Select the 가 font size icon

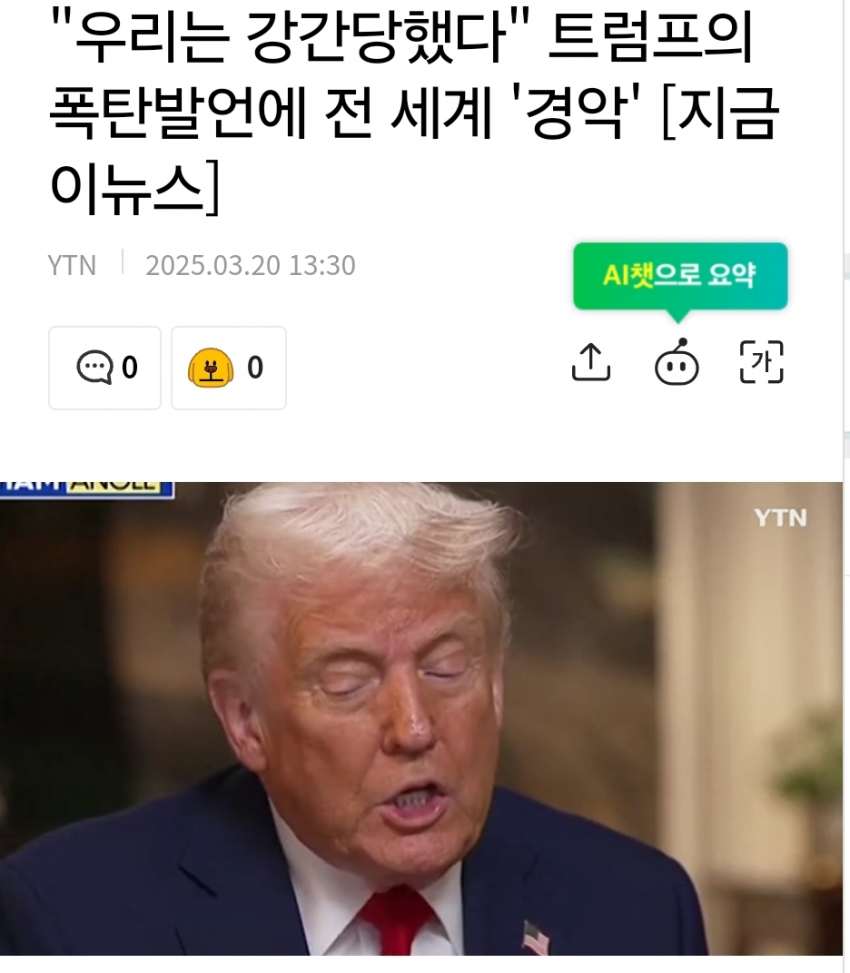(x=762, y=362)
